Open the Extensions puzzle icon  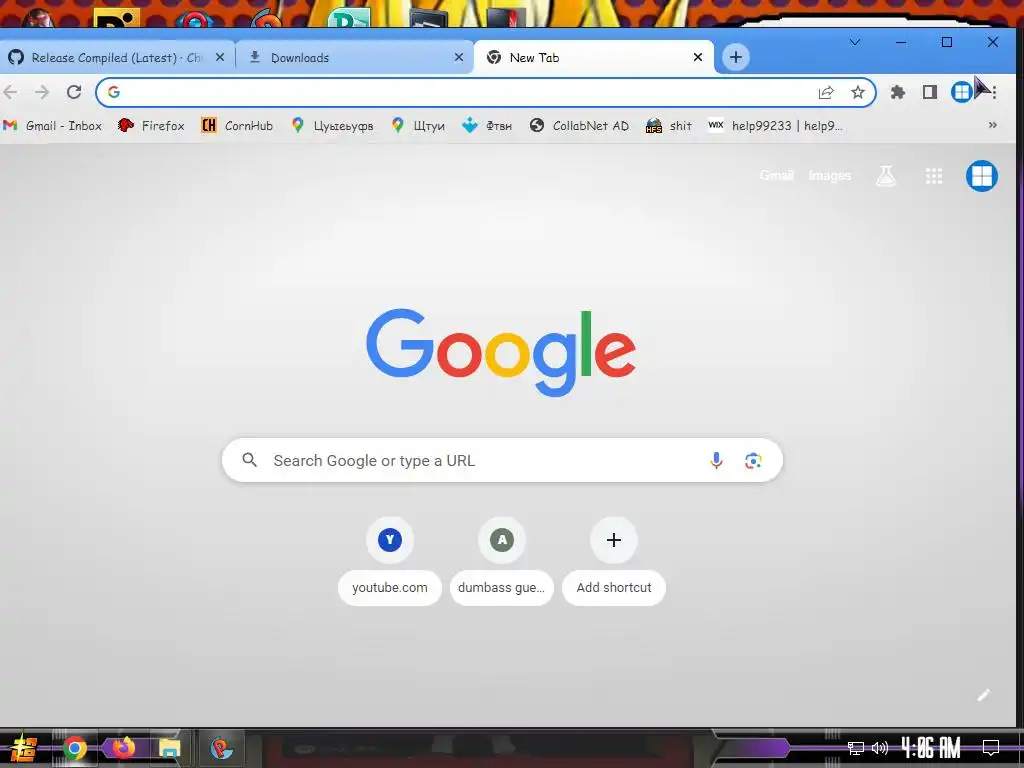click(898, 92)
